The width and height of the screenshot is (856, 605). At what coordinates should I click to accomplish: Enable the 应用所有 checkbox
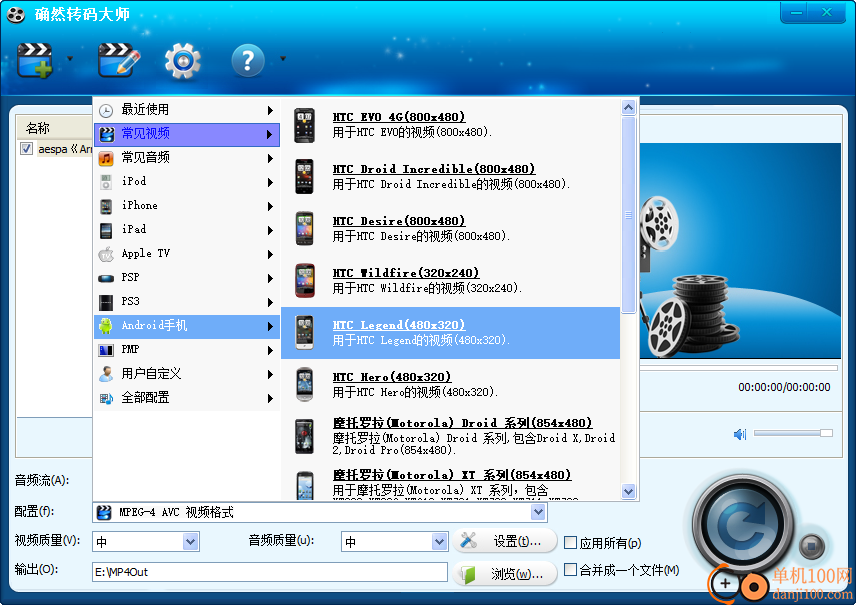click(570, 542)
